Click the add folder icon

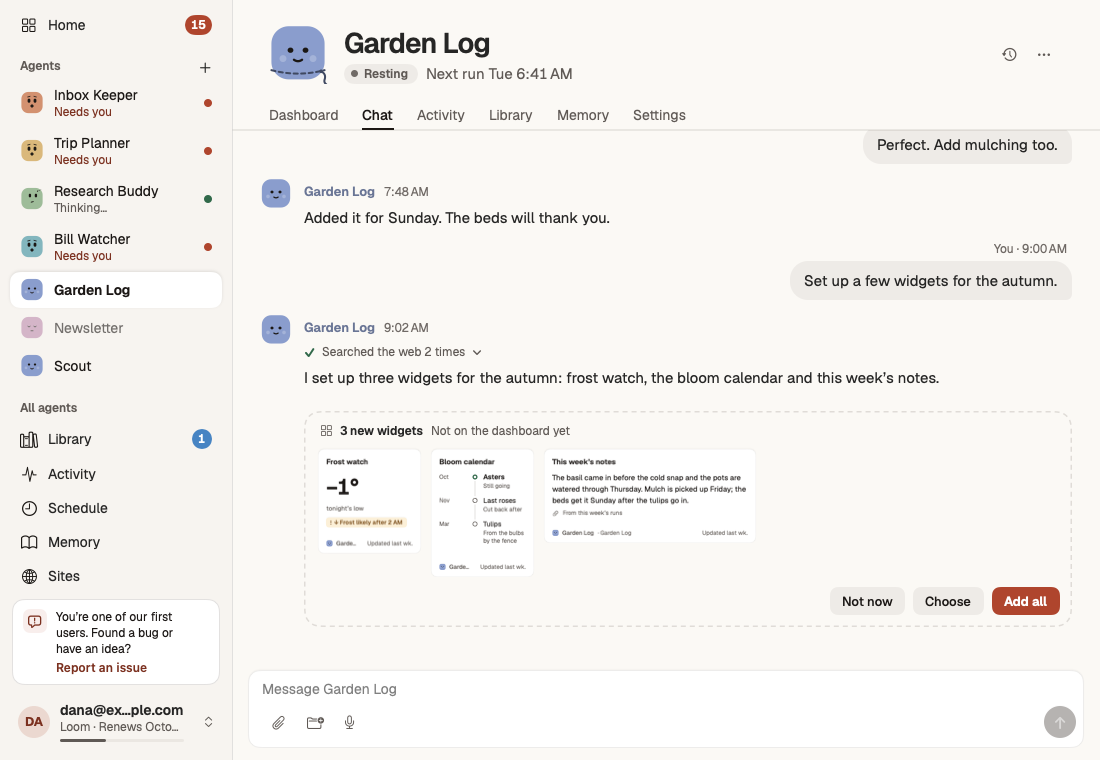point(315,722)
